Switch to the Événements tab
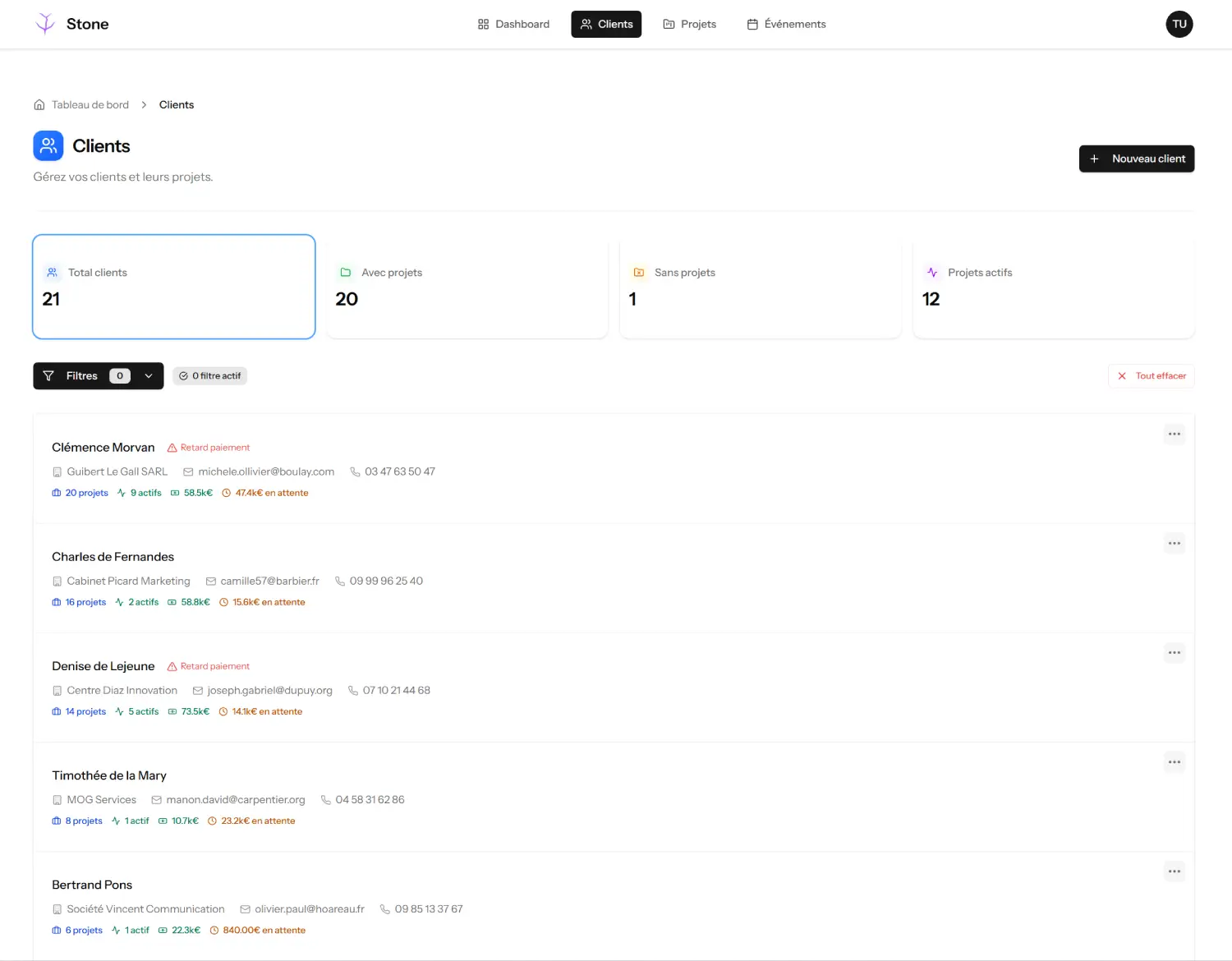Screen dimensions: 1232x961 tap(786, 25)
